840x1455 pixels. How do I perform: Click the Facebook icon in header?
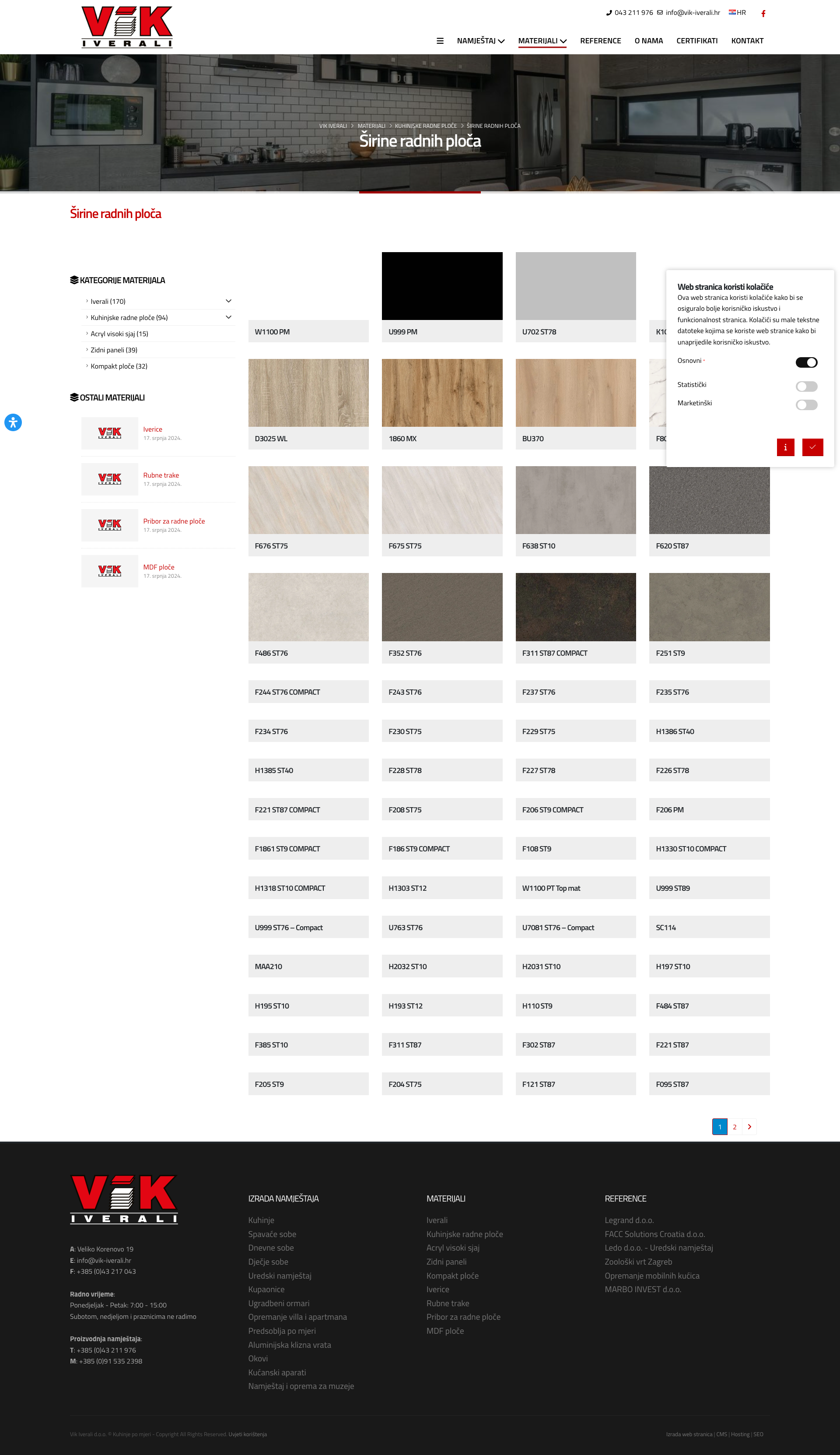(763, 13)
